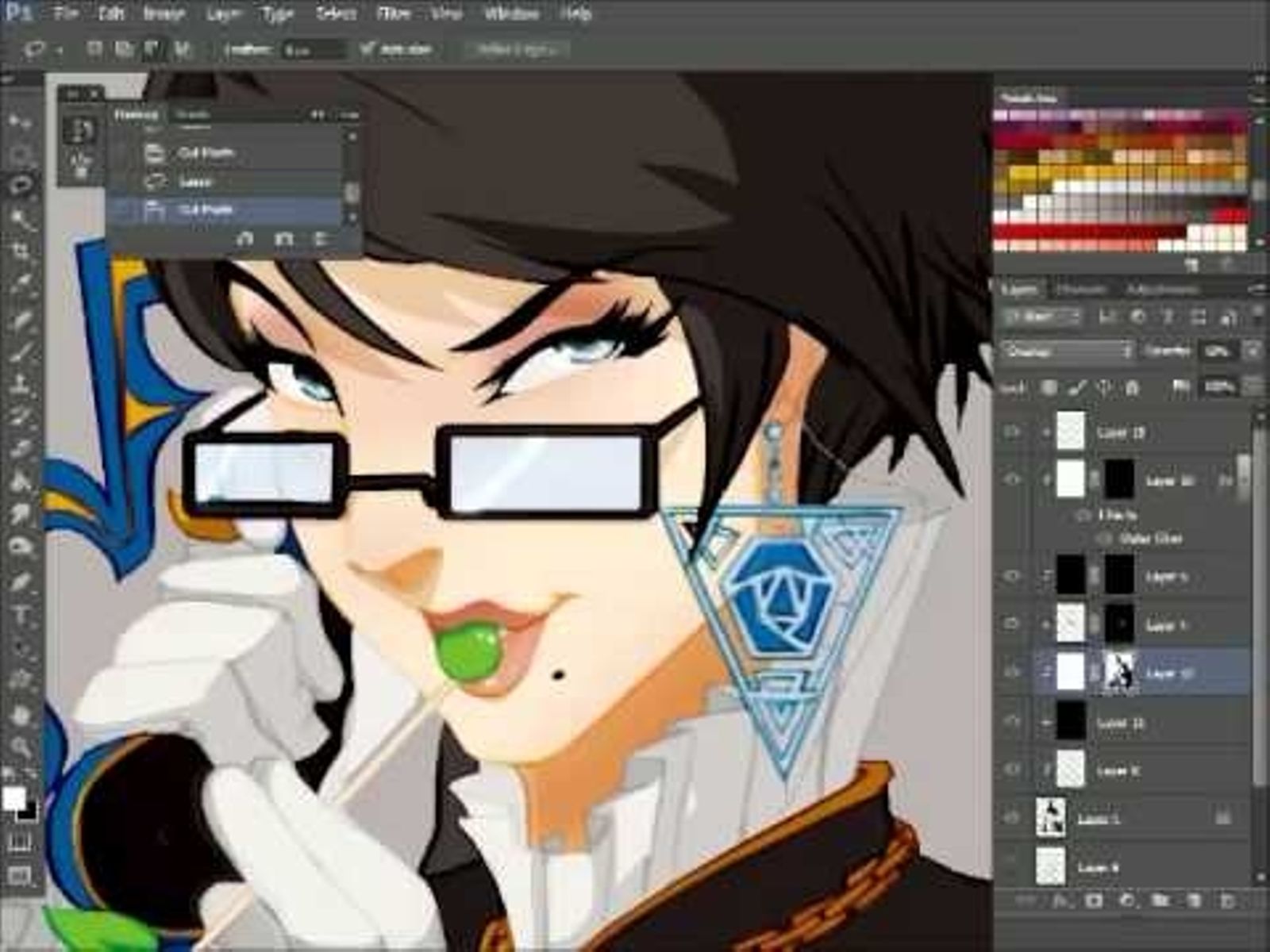Select the Lasso tool in the toolbox
The width and height of the screenshot is (1270, 952).
pos(21,186)
